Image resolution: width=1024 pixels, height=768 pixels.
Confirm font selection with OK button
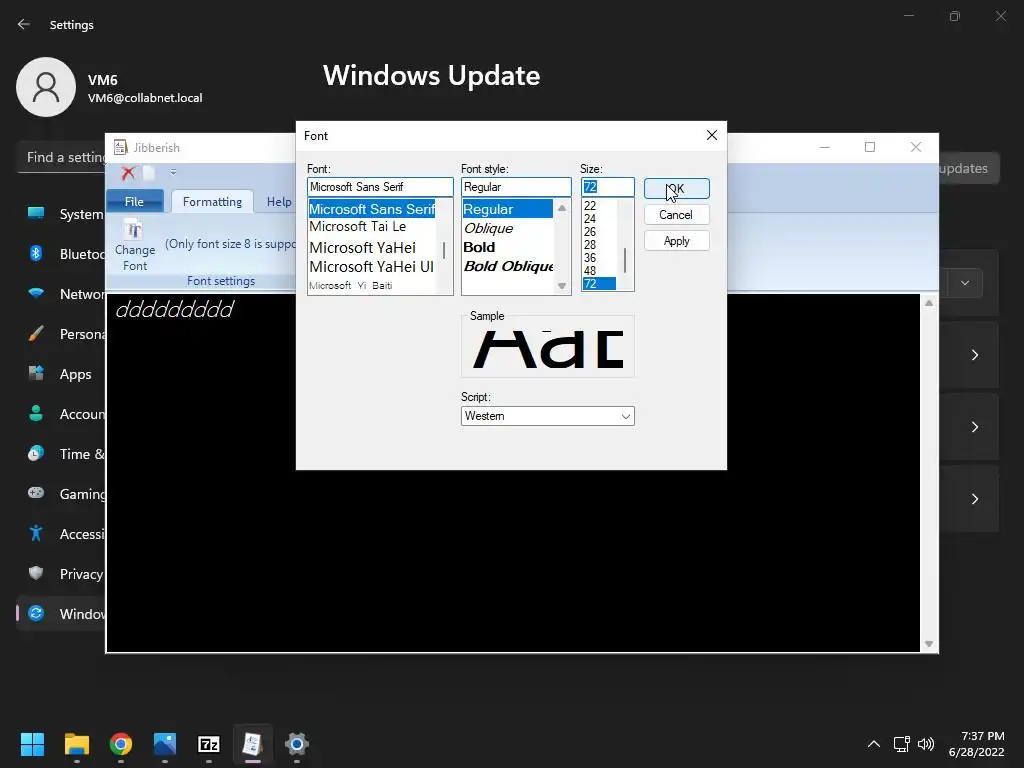click(x=677, y=189)
